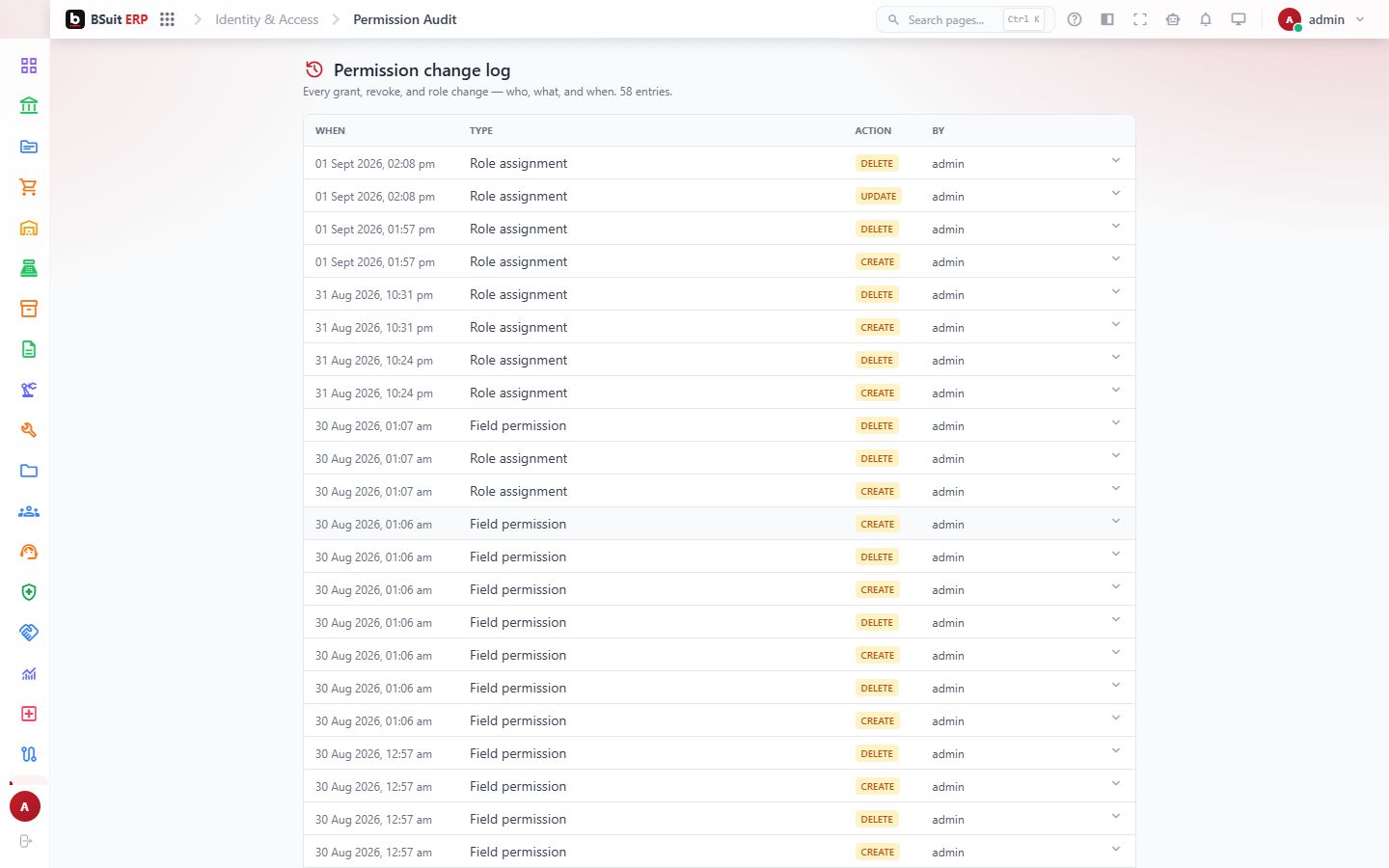This screenshot has width=1389, height=868.
Task: Click the logout icon at sidebar bottom
Action: [26, 841]
